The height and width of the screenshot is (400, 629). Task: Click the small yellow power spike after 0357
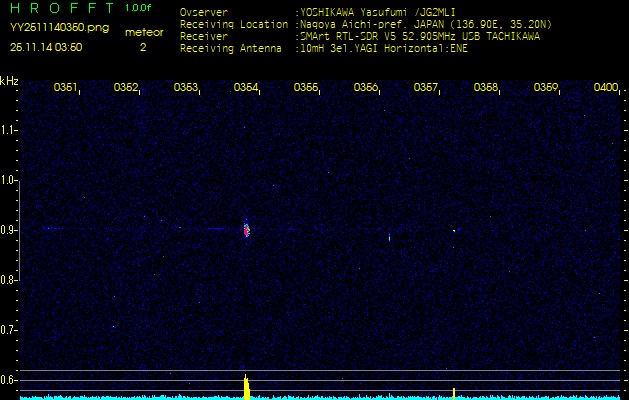point(454,394)
